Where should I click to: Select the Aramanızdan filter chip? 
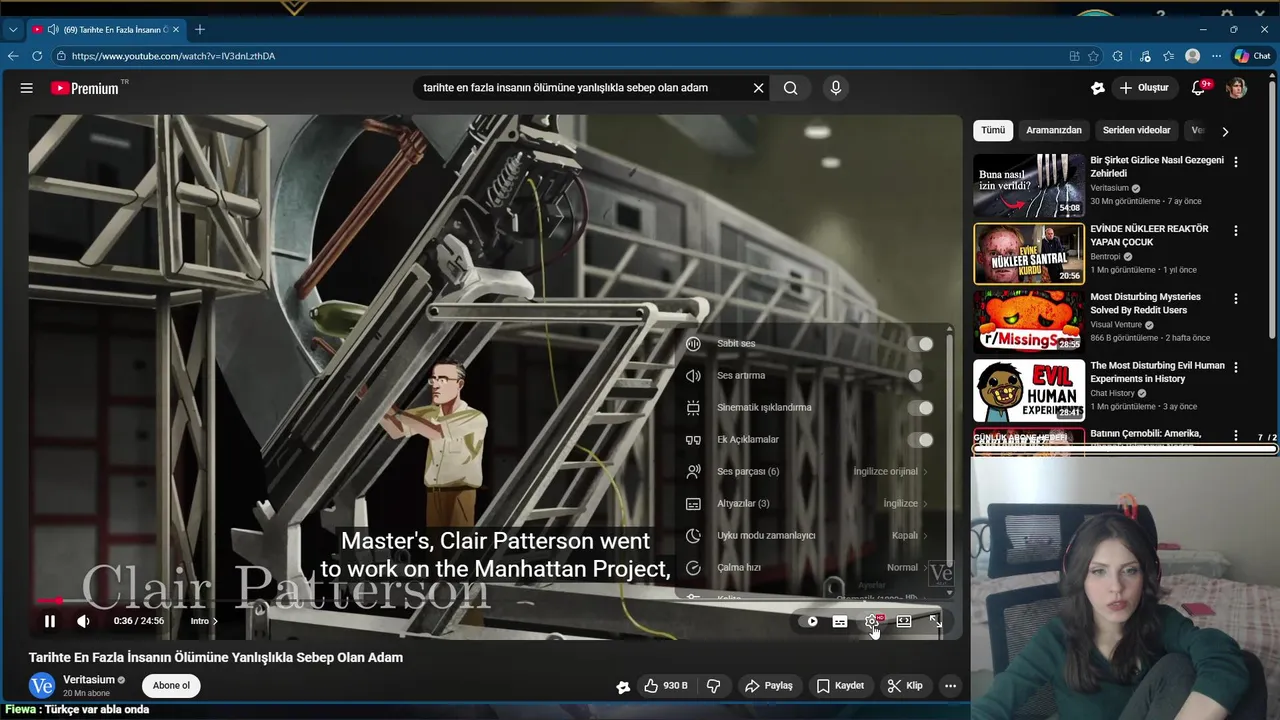point(1054,130)
